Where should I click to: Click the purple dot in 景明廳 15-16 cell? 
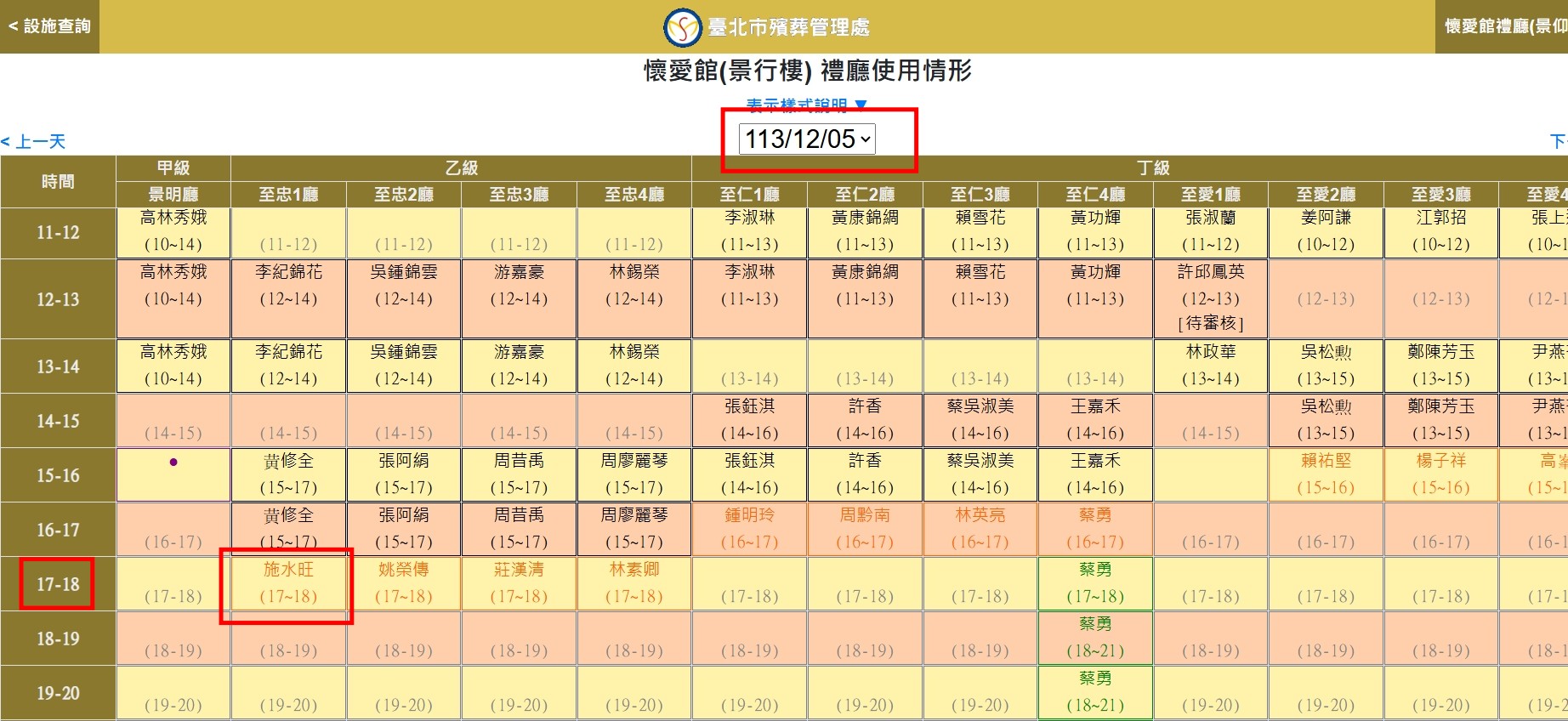point(173,463)
